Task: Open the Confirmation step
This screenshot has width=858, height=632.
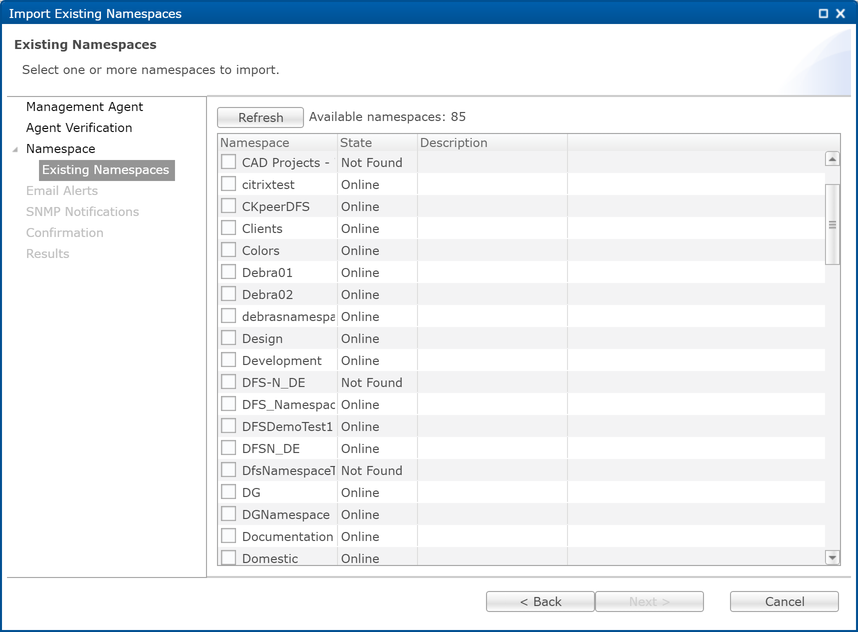Action: pyautogui.click(x=65, y=233)
